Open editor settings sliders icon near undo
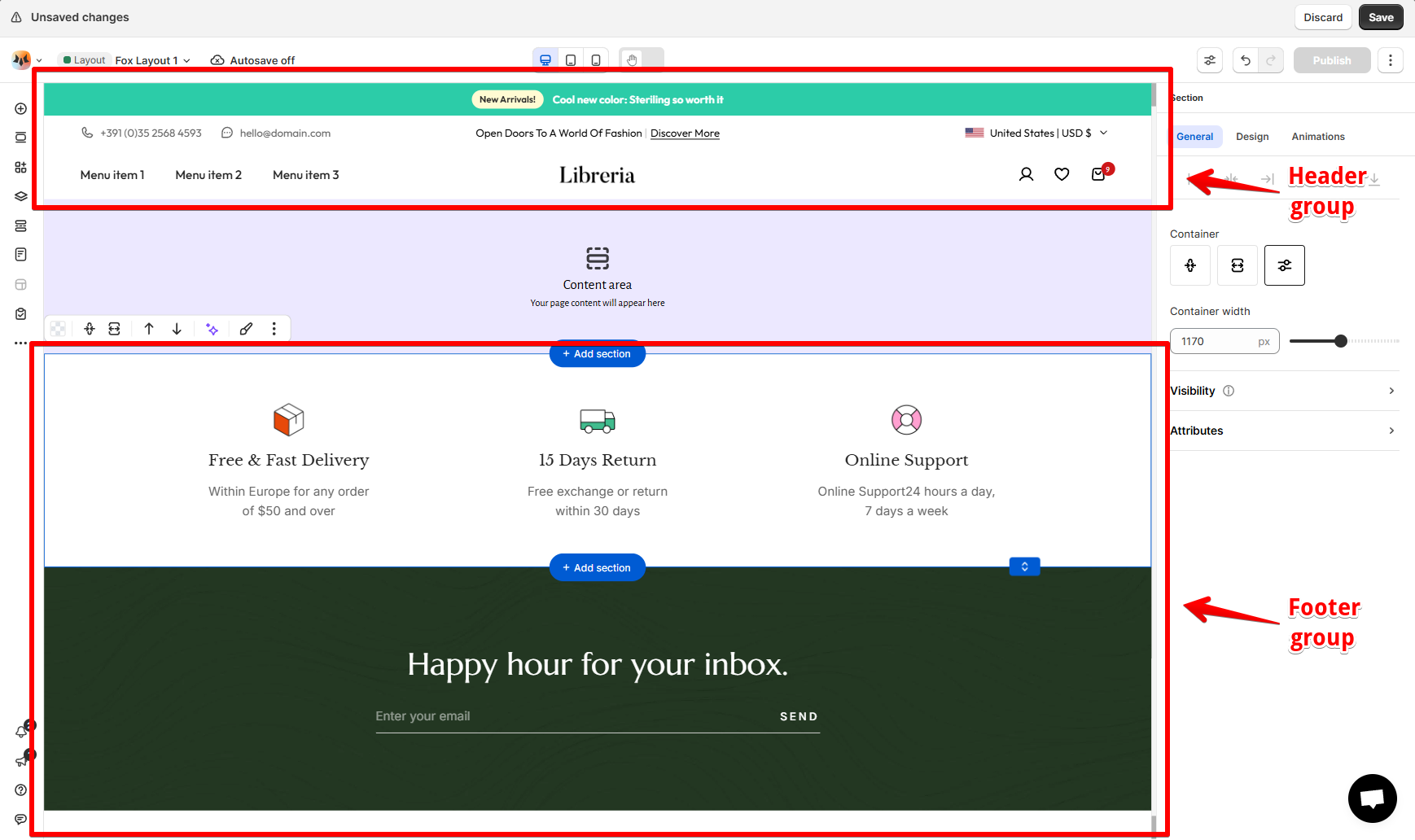Image resolution: width=1415 pixels, height=840 pixels. coord(1210,60)
